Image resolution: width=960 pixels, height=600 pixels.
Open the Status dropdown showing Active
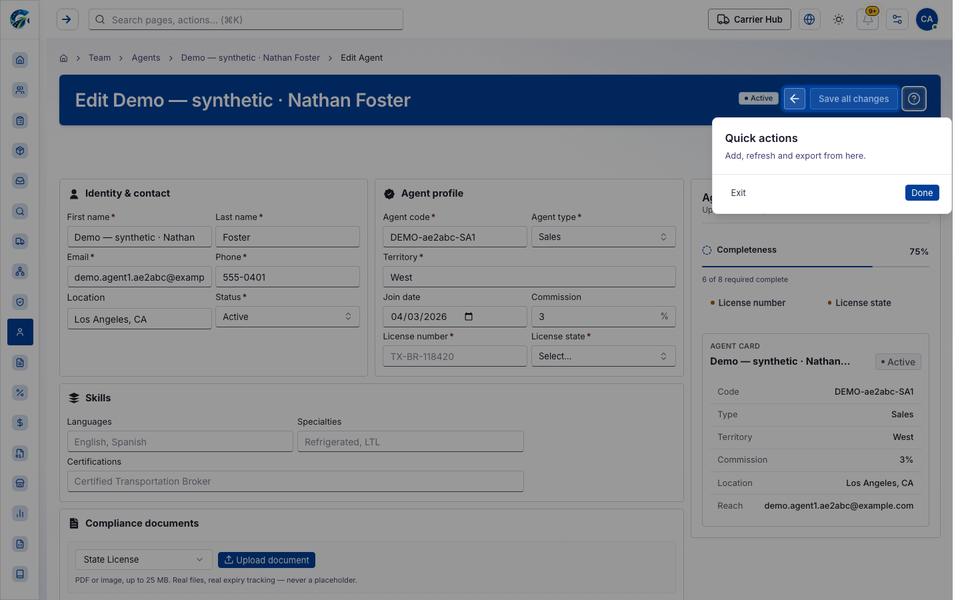tap(287, 317)
